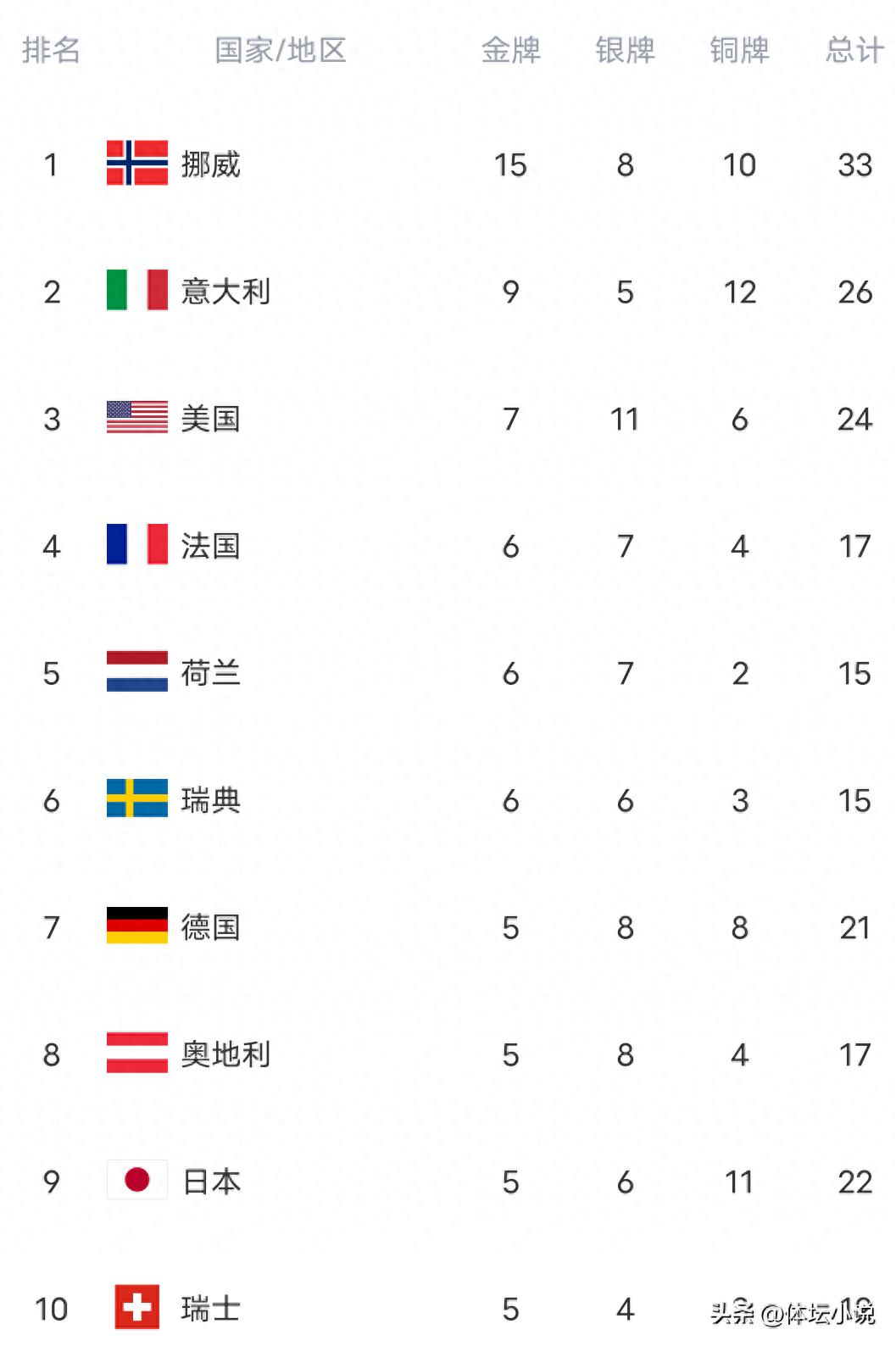This screenshot has height=1346, width=896.
Task: Click the 国家/地区 column header
Action: tap(281, 50)
